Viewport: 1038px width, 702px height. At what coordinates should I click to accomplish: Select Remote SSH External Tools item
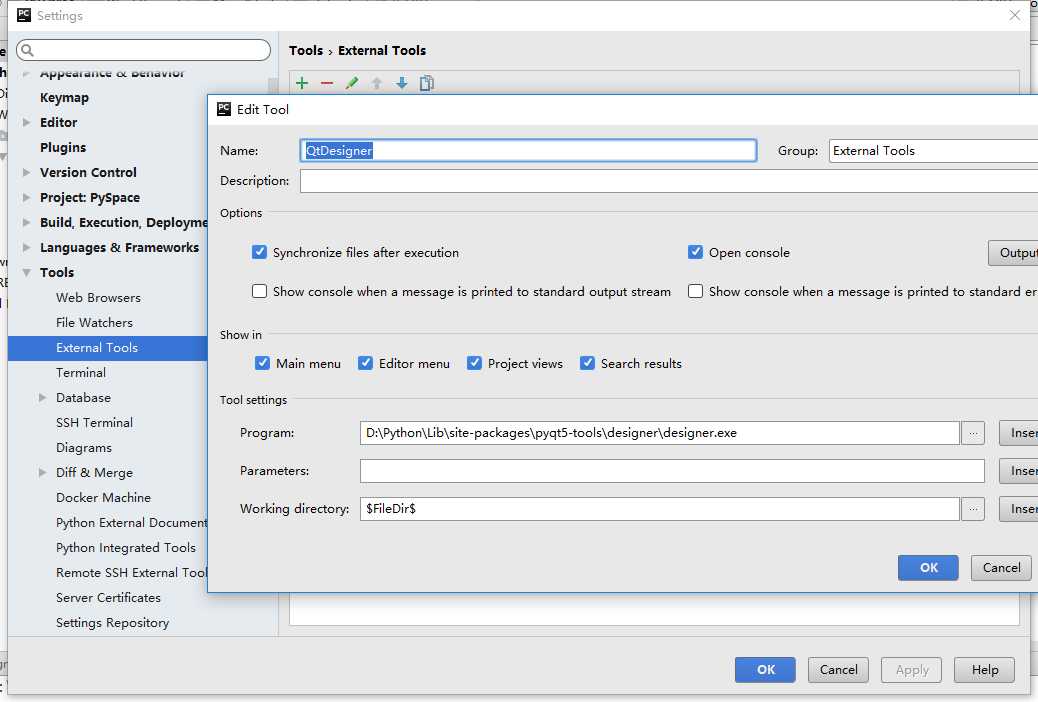[x=132, y=573]
